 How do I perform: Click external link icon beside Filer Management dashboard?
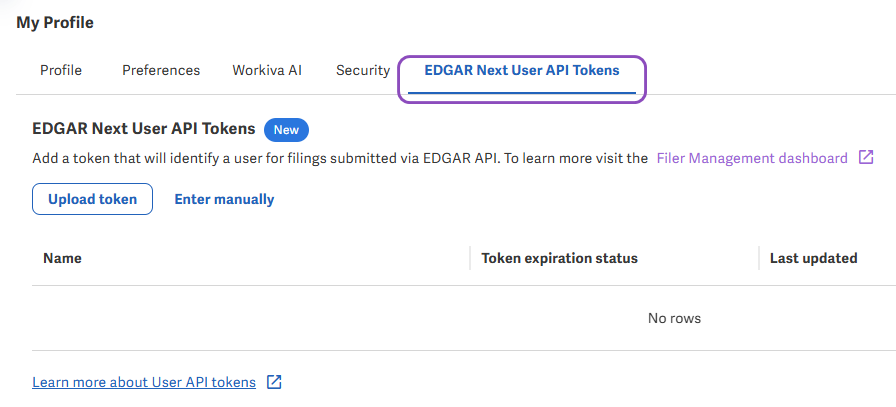(x=866, y=157)
